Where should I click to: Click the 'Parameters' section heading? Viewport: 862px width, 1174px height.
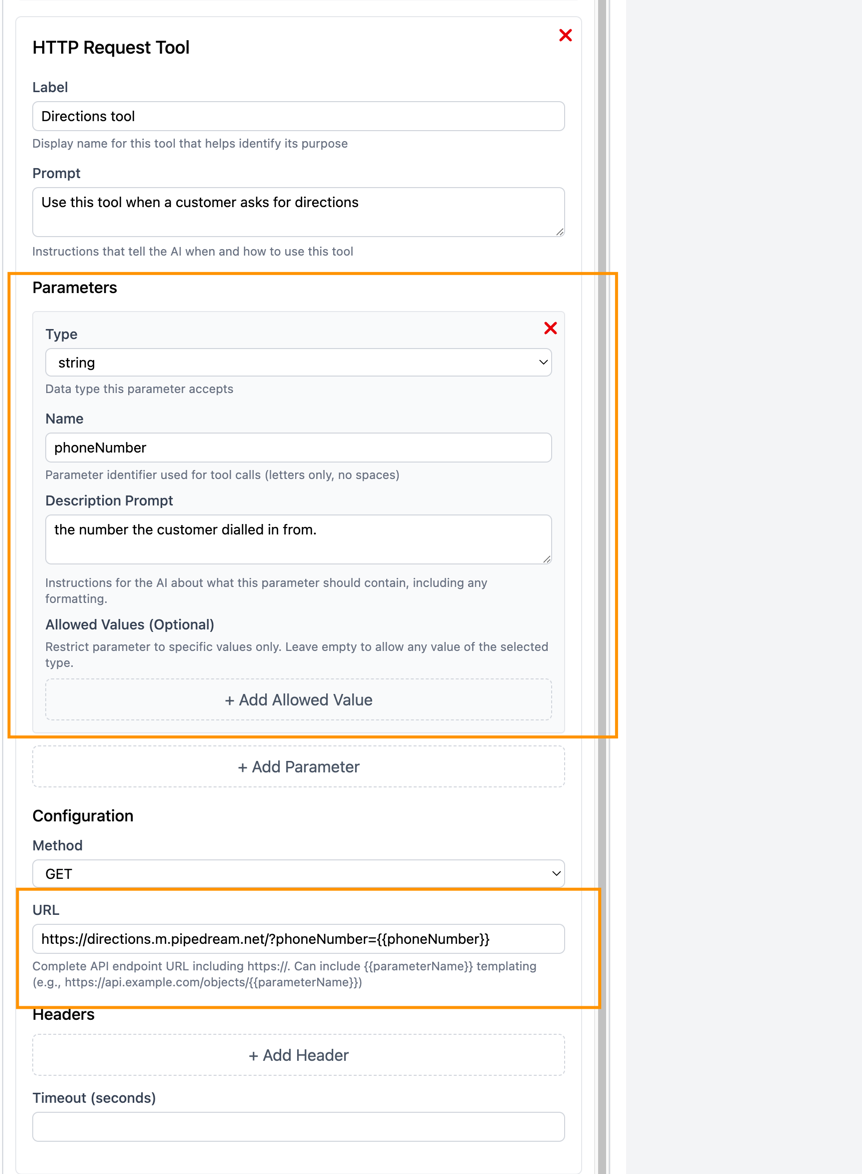coord(75,288)
